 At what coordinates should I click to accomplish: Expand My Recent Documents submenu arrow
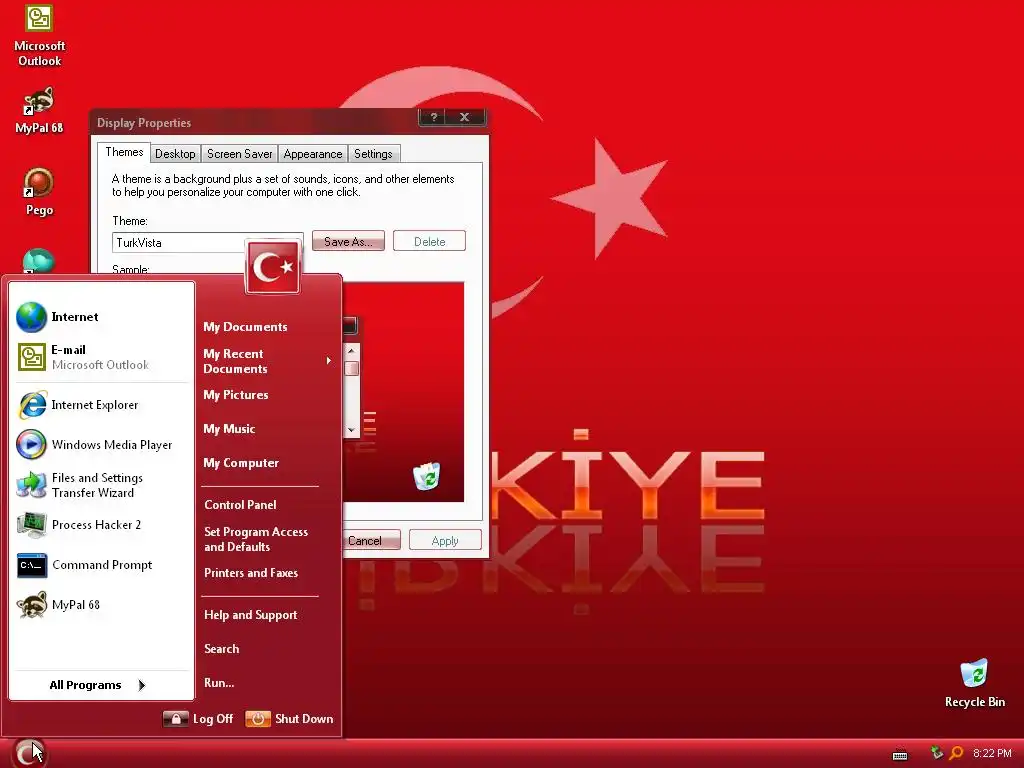pos(328,360)
